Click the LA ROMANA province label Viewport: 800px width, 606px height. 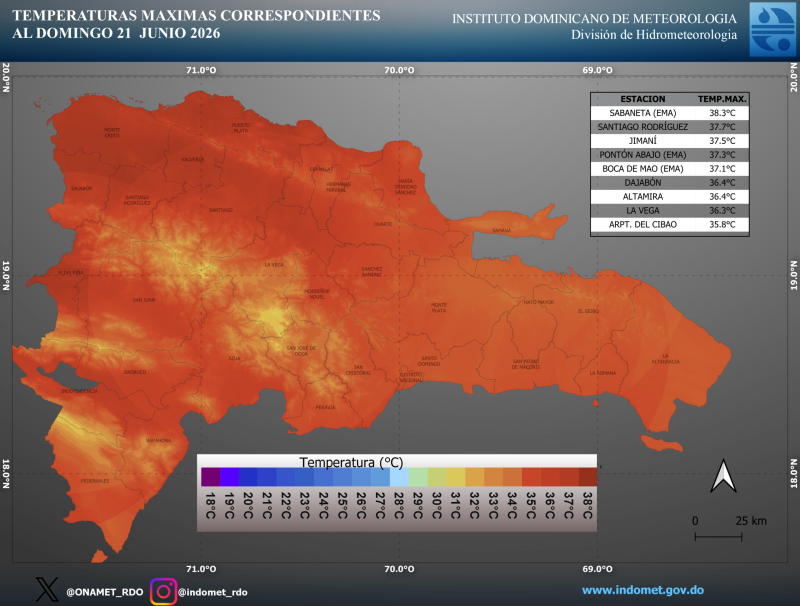[x=603, y=373]
